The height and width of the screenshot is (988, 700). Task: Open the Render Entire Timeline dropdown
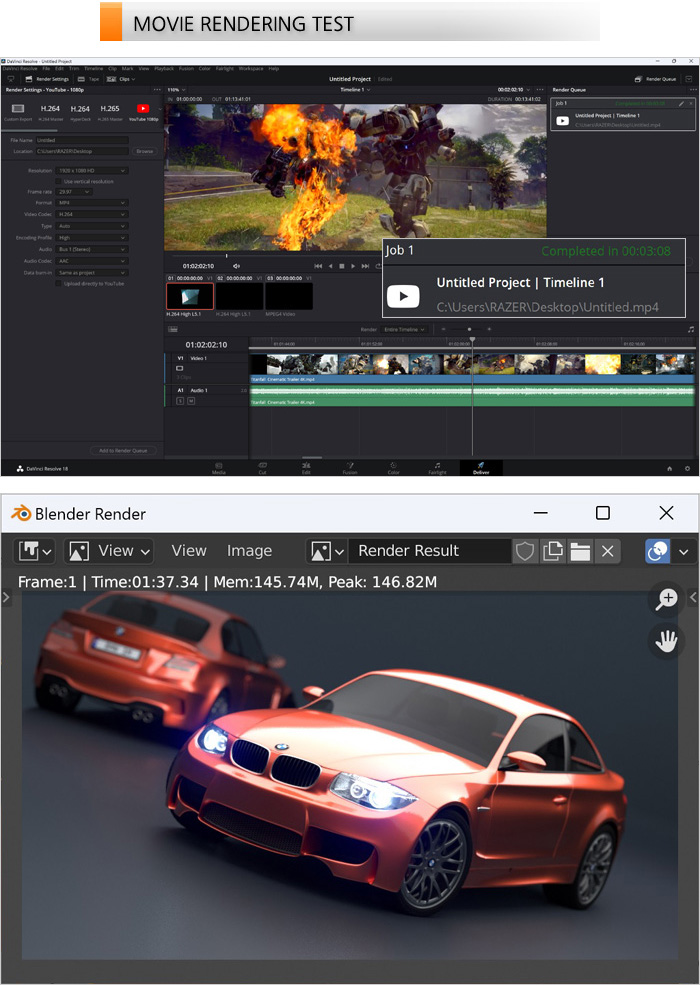[x=405, y=330]
